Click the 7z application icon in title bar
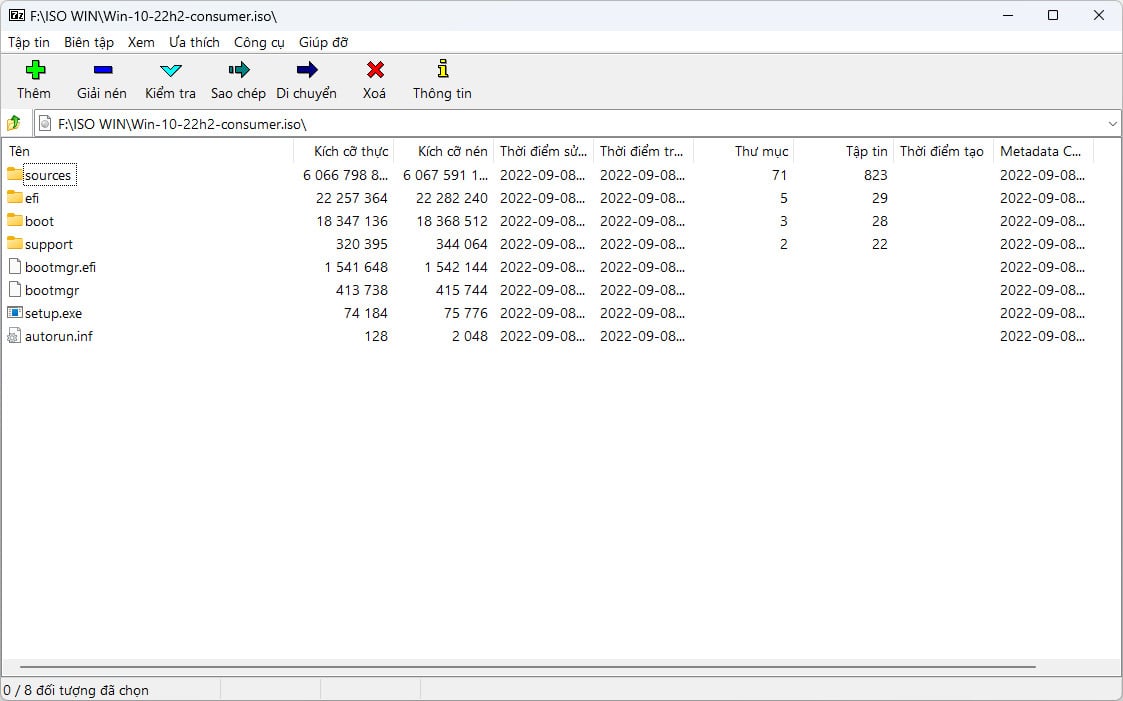 pyautogui.click(x=16, y=15)
